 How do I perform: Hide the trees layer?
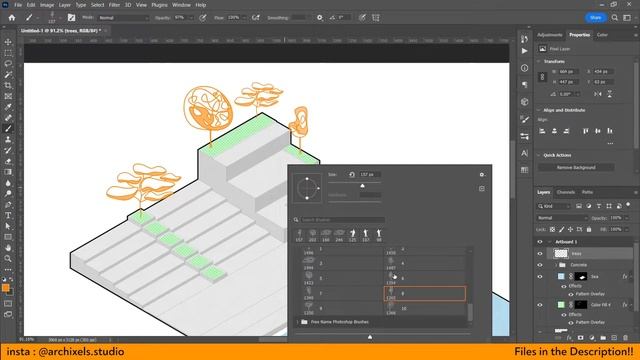click(x=540, y=253)
